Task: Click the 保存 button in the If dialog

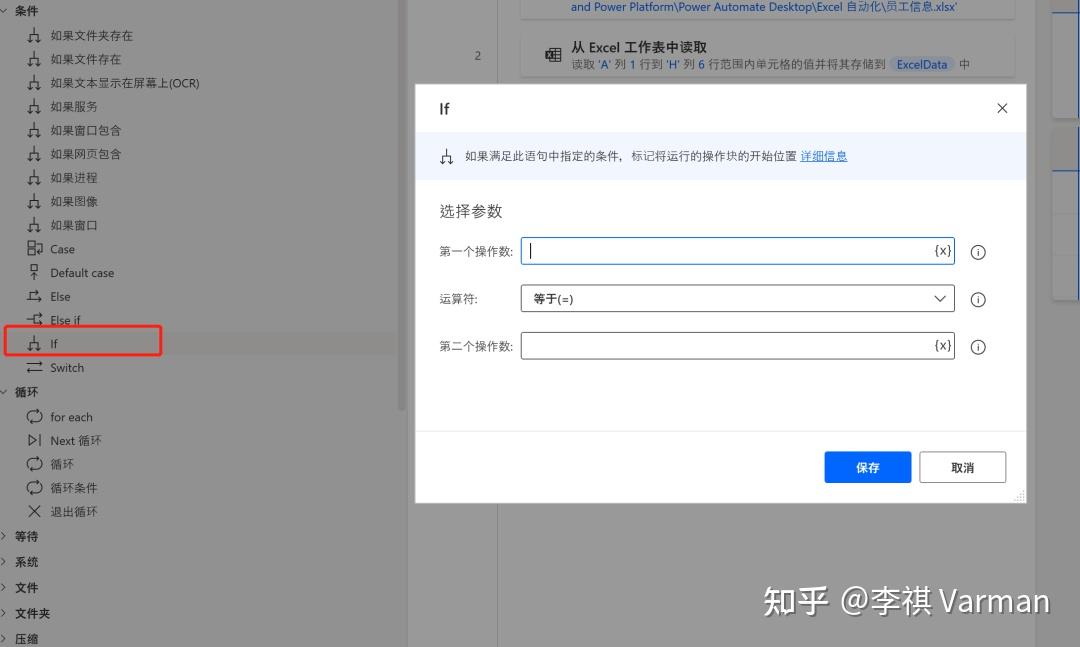Action: [x=866, y=467]
